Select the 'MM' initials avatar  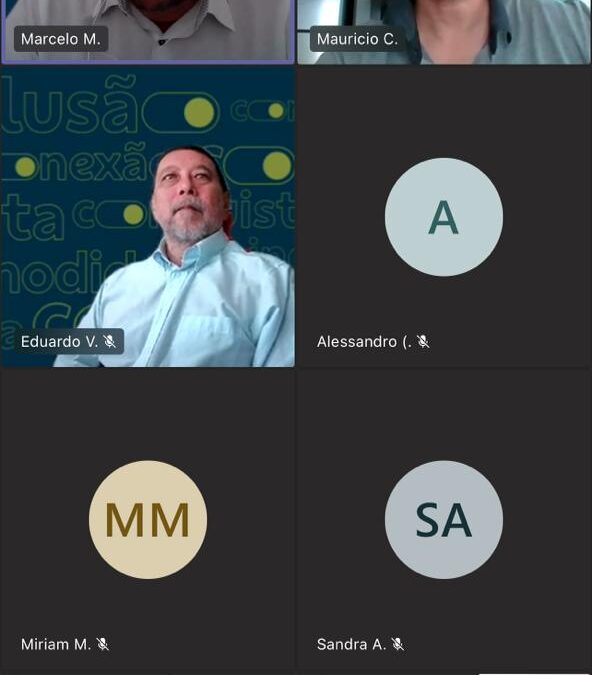[x=148, y=520]
